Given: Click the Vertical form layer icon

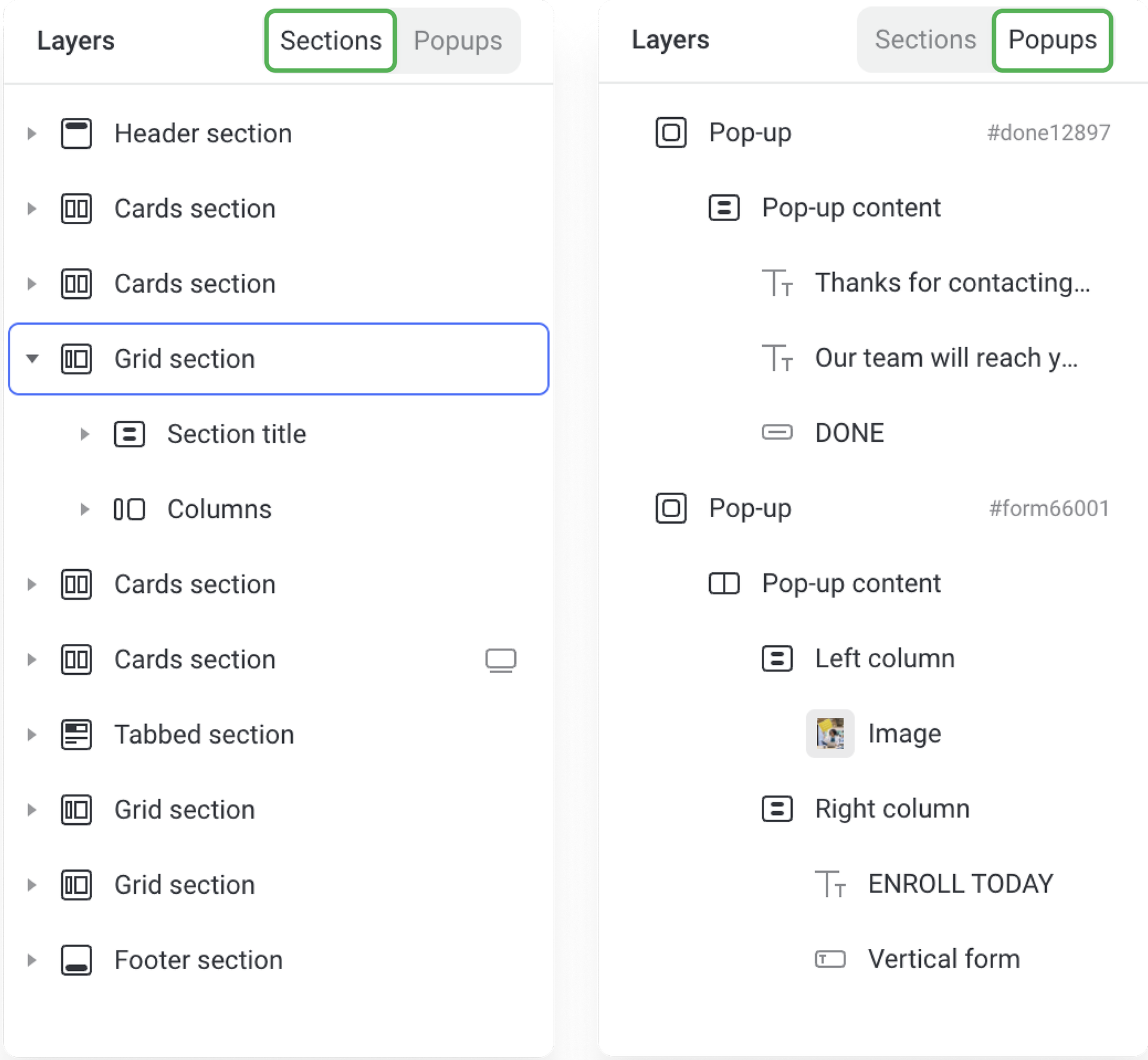Looking at the screenshot, I should [x=830, y=959].
